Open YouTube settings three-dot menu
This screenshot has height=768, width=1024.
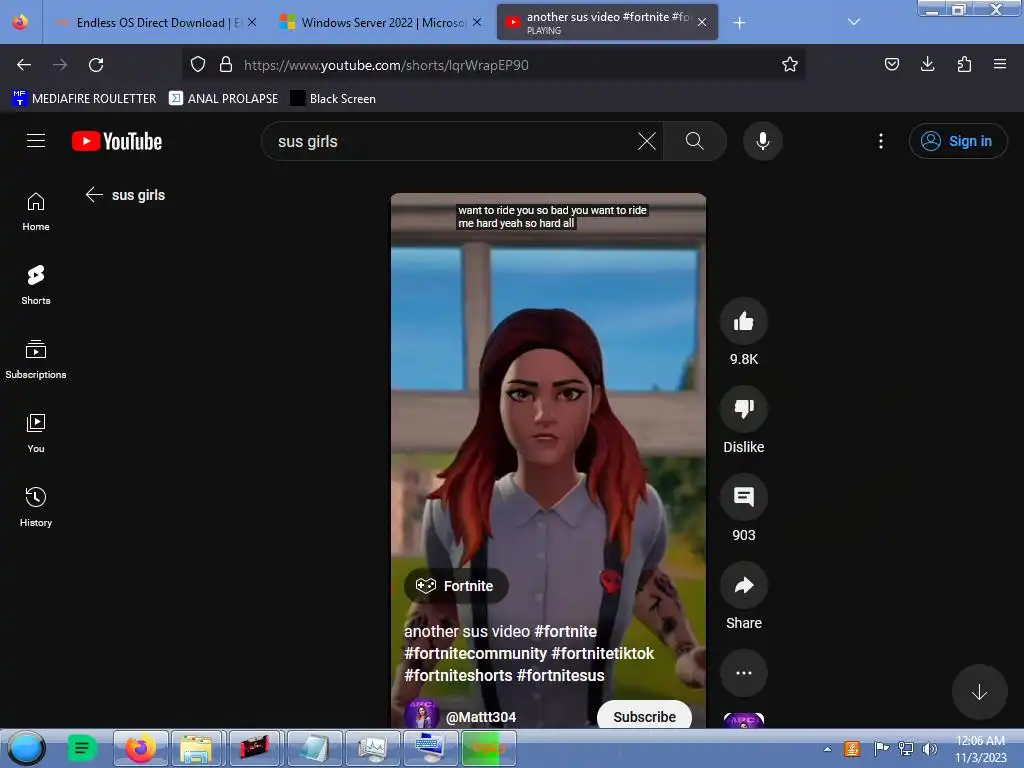[x=881, y=141]
